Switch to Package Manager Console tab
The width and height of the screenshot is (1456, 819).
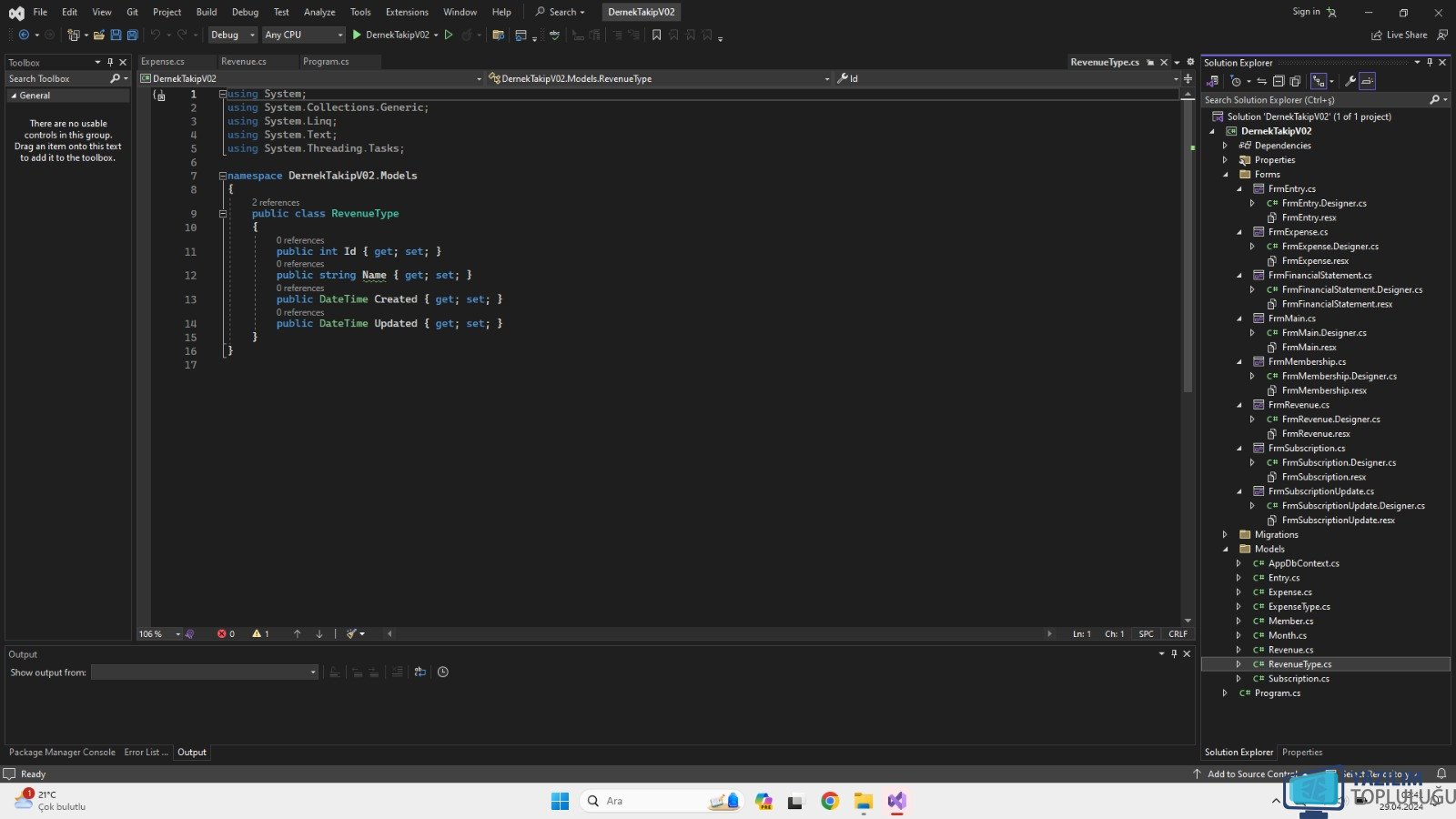62,752
